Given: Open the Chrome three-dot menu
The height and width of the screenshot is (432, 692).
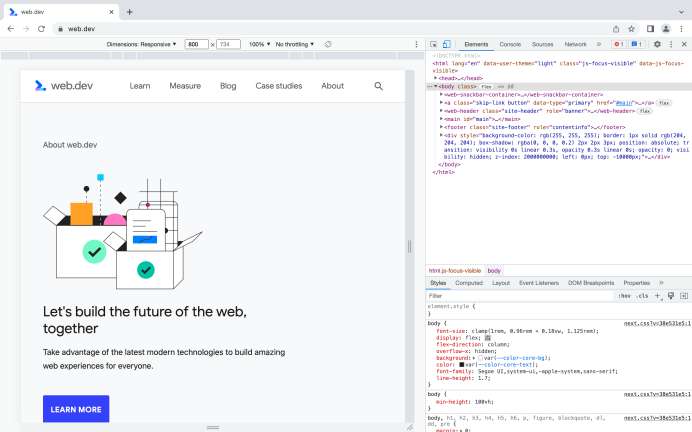Looking at the screenshot, I should pos(681,29).
